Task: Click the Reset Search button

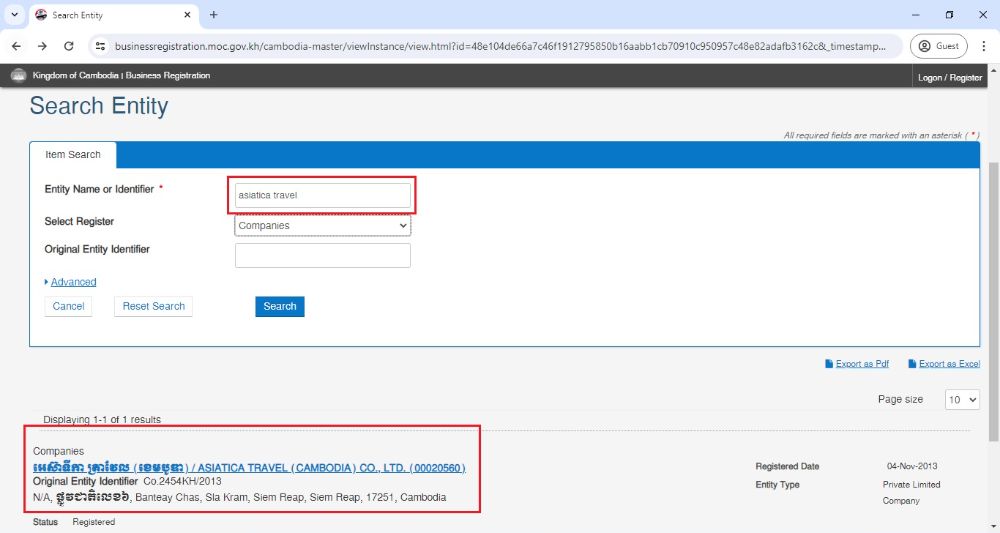Action: pyautogui.click(x=153, y=306)
